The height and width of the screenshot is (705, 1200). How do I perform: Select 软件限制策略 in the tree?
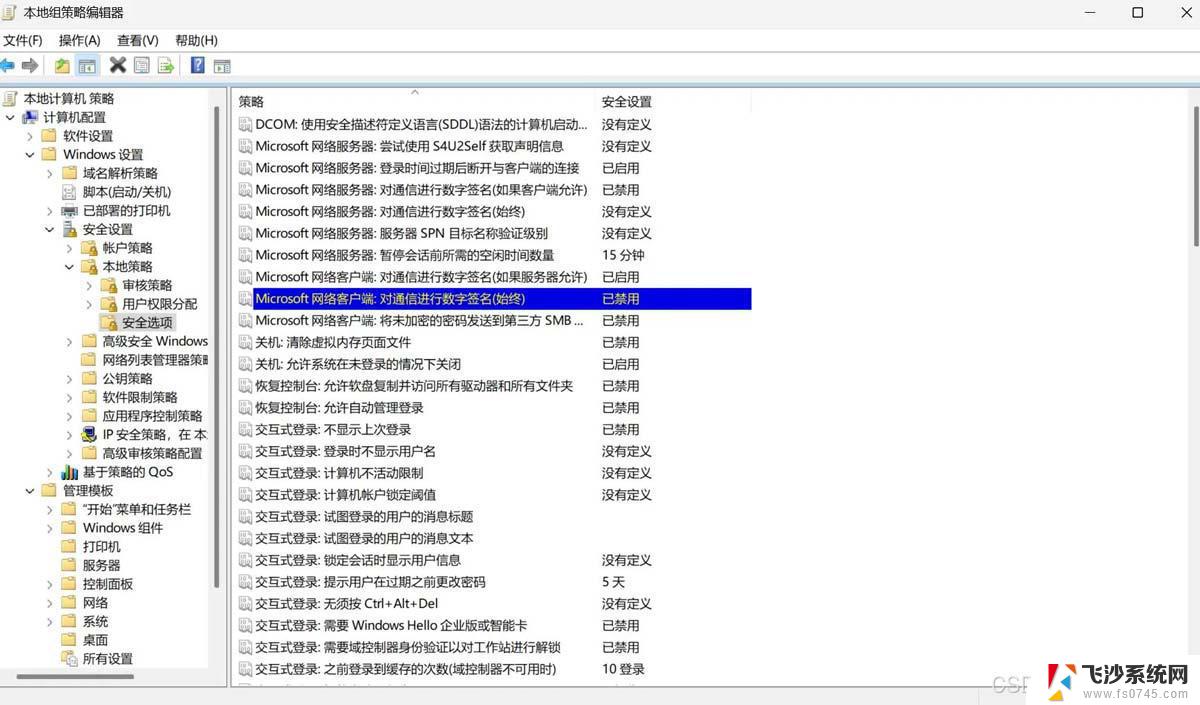pyautogui.click(x=140, y=397)
